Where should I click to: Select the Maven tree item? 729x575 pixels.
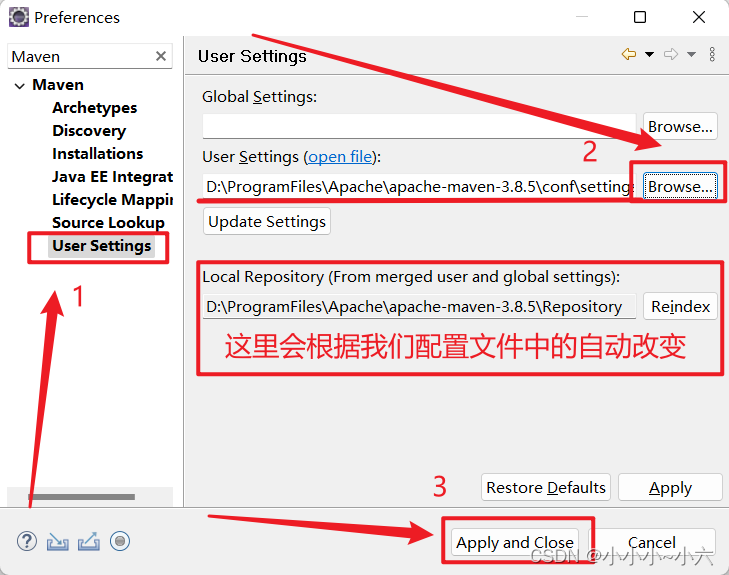point(58,85)
